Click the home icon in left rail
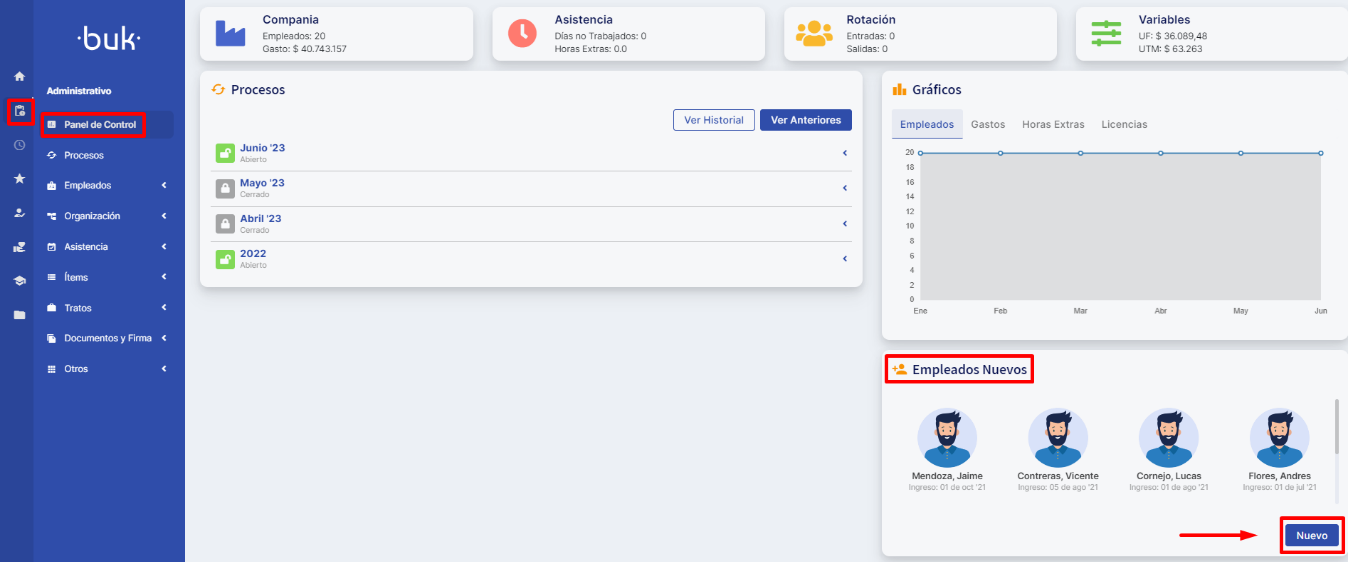The image size is (1348, 562). (19, 76)
